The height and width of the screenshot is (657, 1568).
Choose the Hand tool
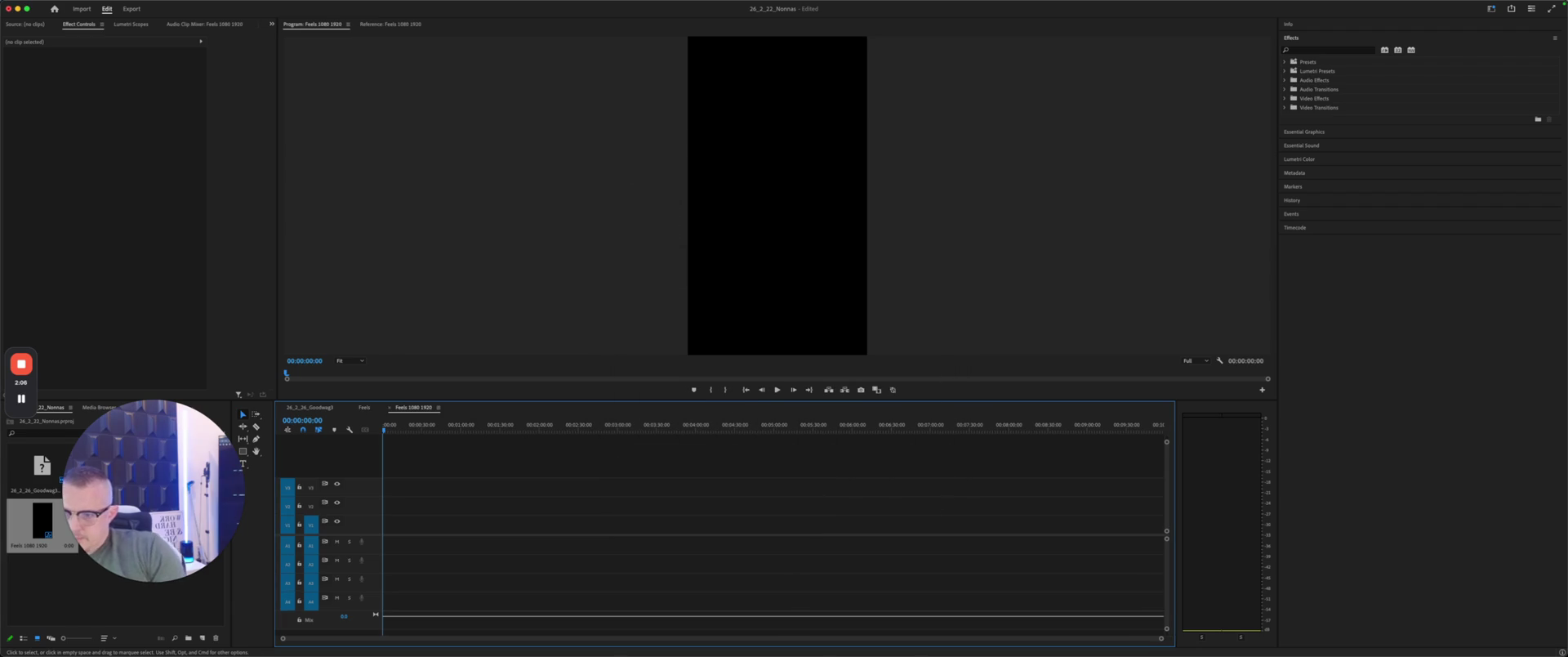point(256,451)
